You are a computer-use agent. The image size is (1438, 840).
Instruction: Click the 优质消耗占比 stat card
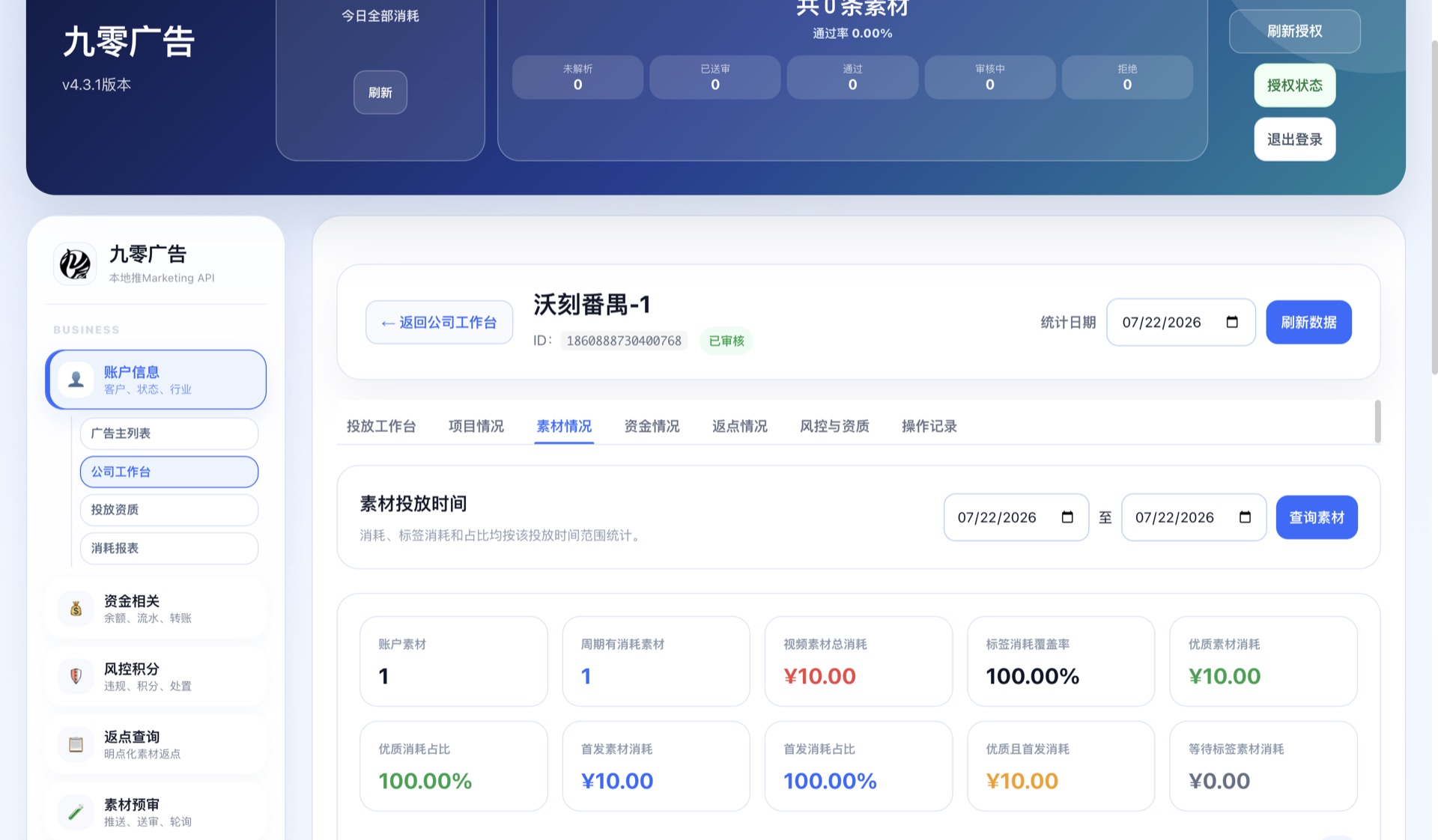(454, 766)
